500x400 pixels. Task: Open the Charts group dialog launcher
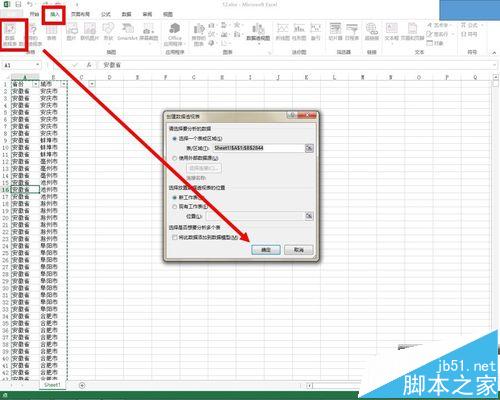(269, 52)
